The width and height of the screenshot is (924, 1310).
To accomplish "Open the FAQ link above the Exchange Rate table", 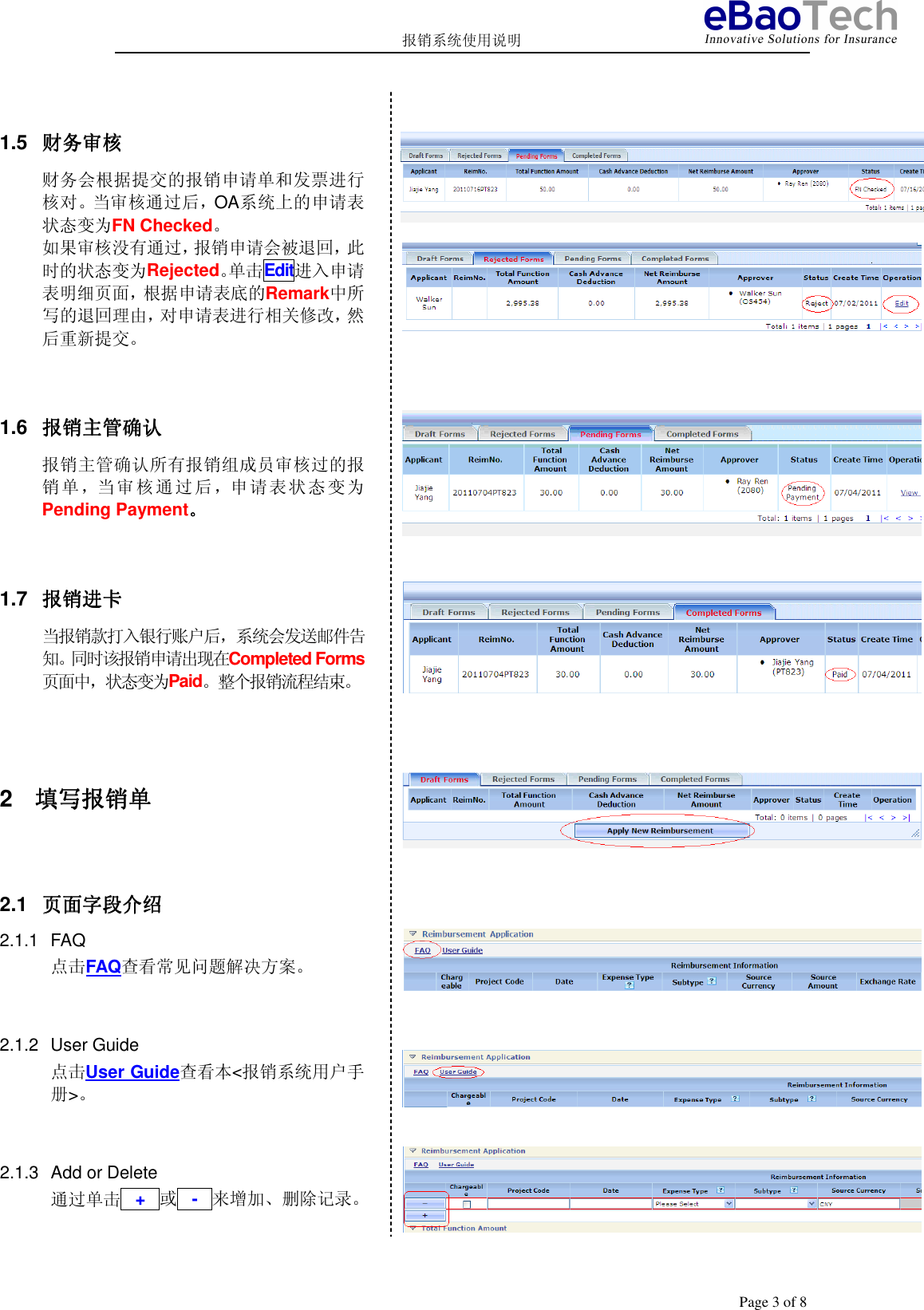I will [x=422, y=950].
